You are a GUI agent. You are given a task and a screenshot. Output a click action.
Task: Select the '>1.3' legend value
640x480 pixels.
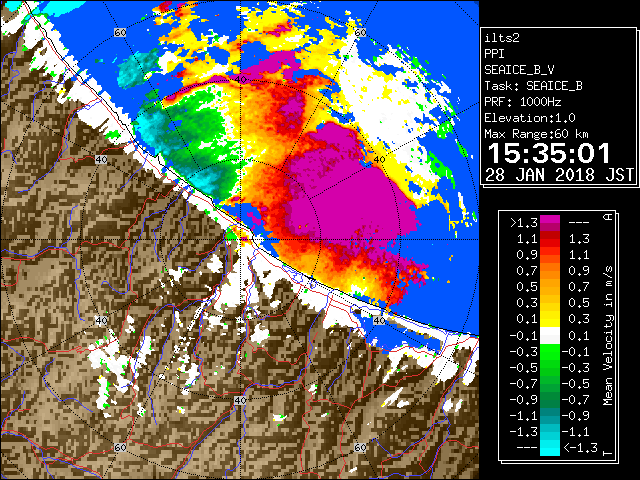point(524,223)
